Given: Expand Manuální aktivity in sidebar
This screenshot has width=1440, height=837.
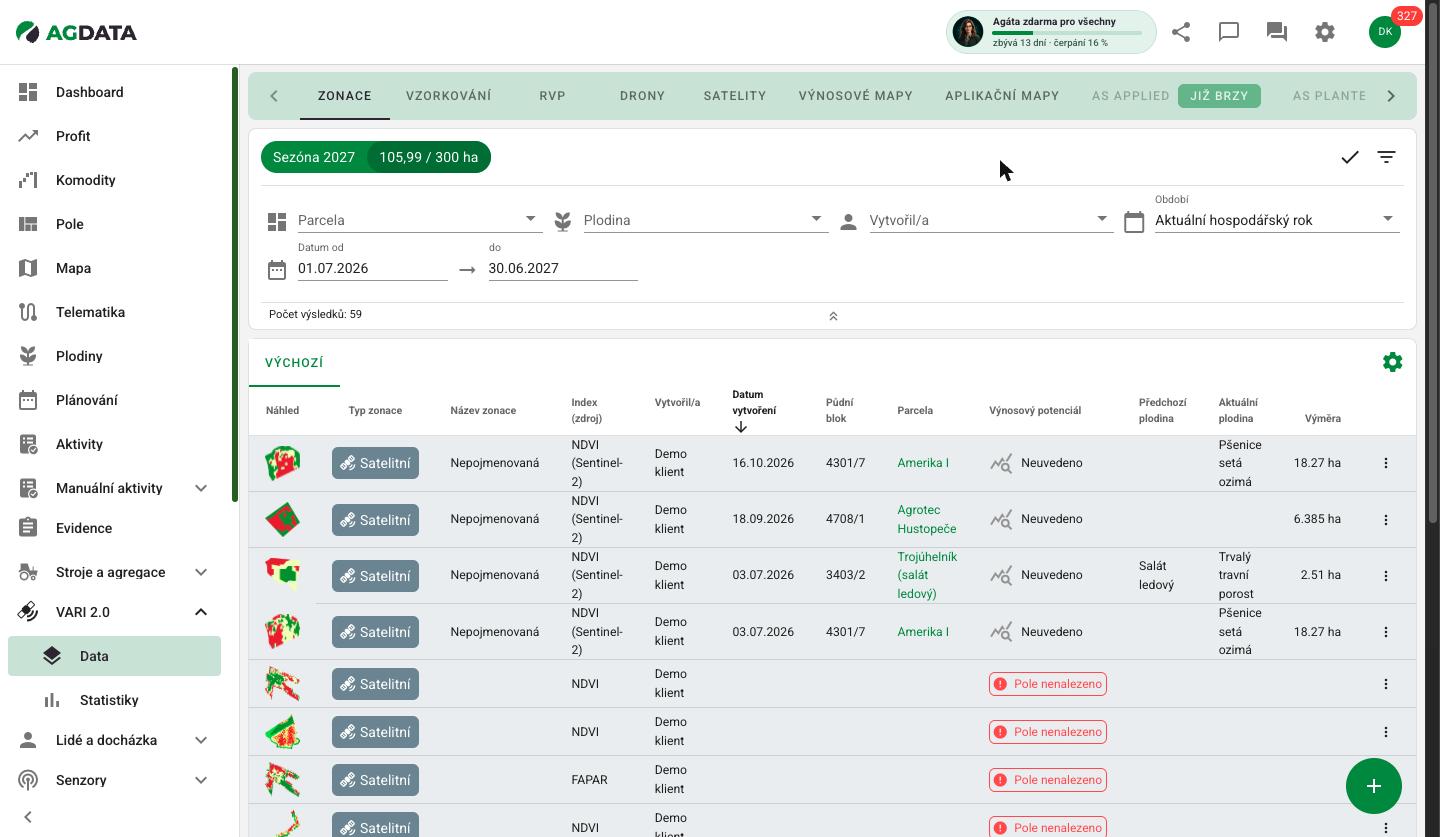Looking at the screenshot, I should (x=201, y=488).
